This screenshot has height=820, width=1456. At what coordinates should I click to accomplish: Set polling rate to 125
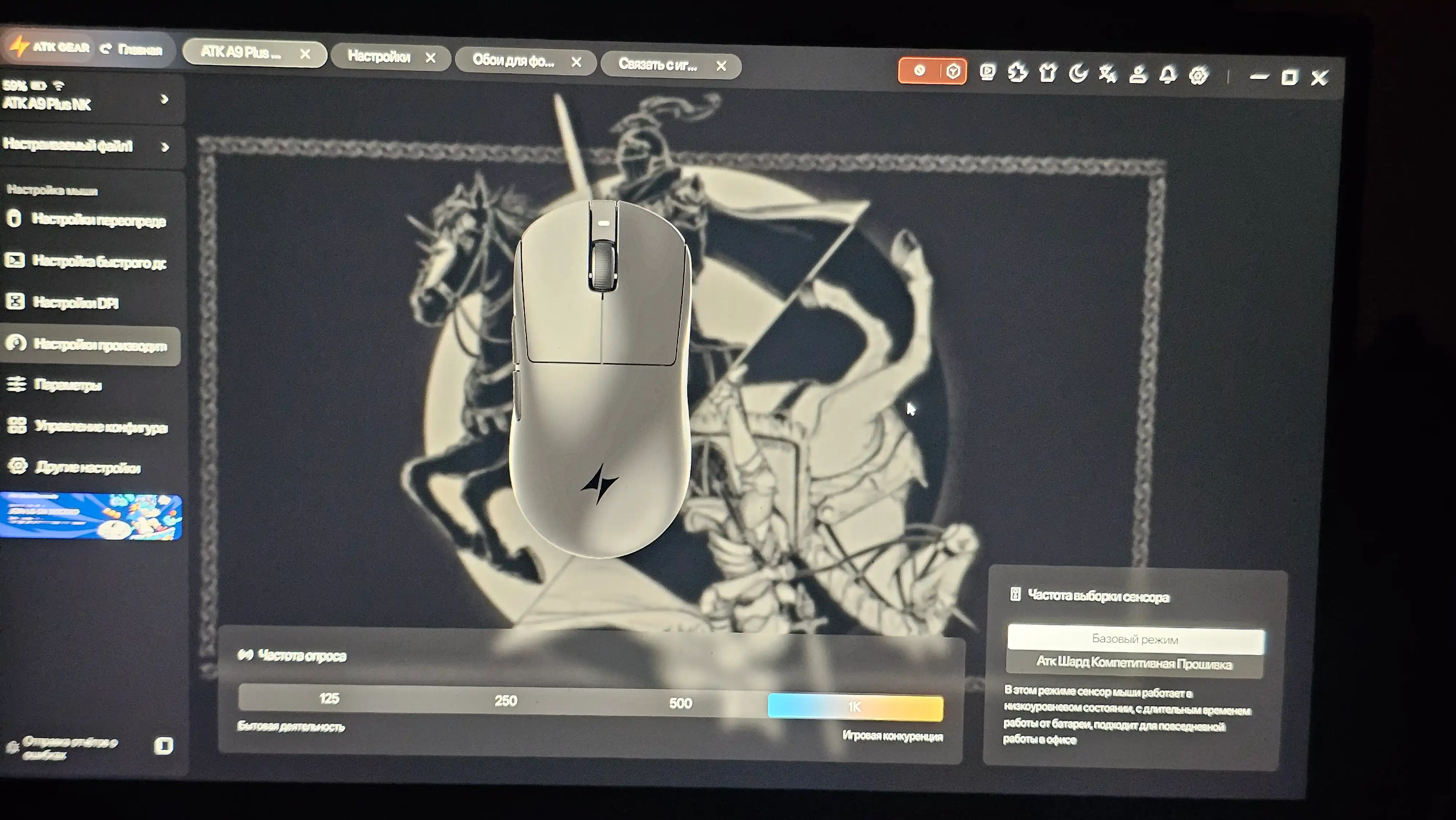(329, 698)
